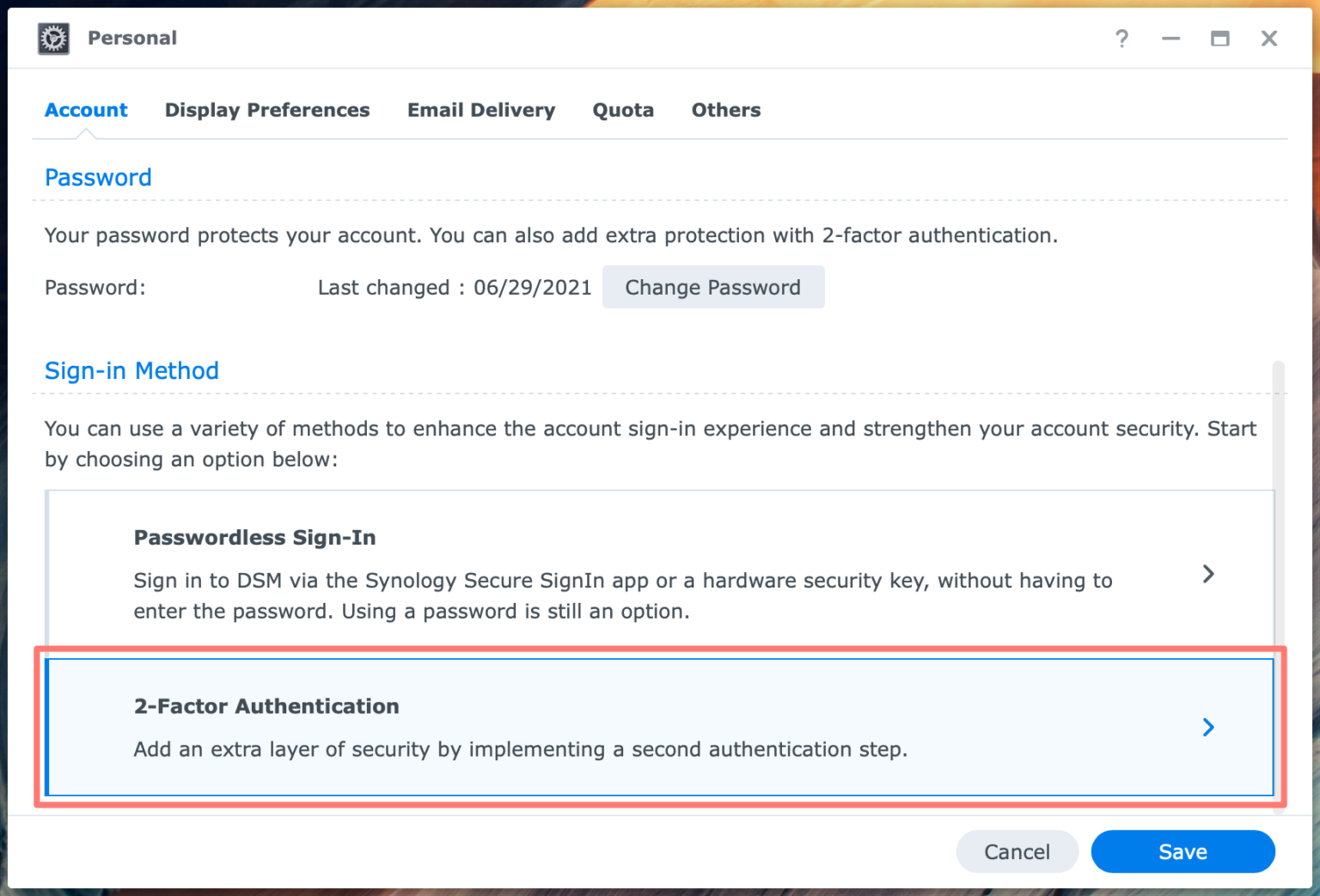Viewport: 1320px width, 896px height.
Task: Click the maximize window icon
Action: [x=1219, y=38]
